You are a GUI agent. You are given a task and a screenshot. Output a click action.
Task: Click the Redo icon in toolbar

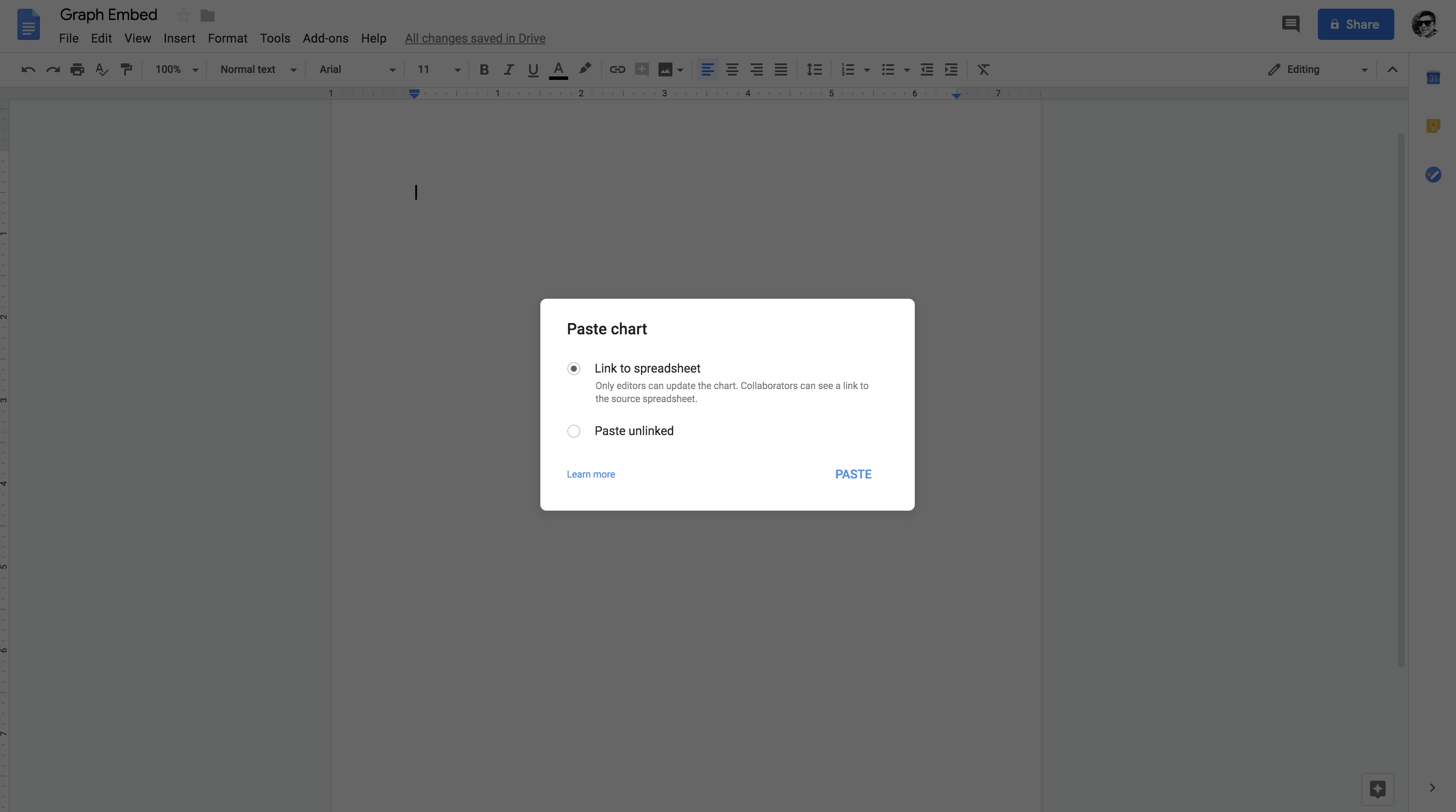[x=53, y=69]
